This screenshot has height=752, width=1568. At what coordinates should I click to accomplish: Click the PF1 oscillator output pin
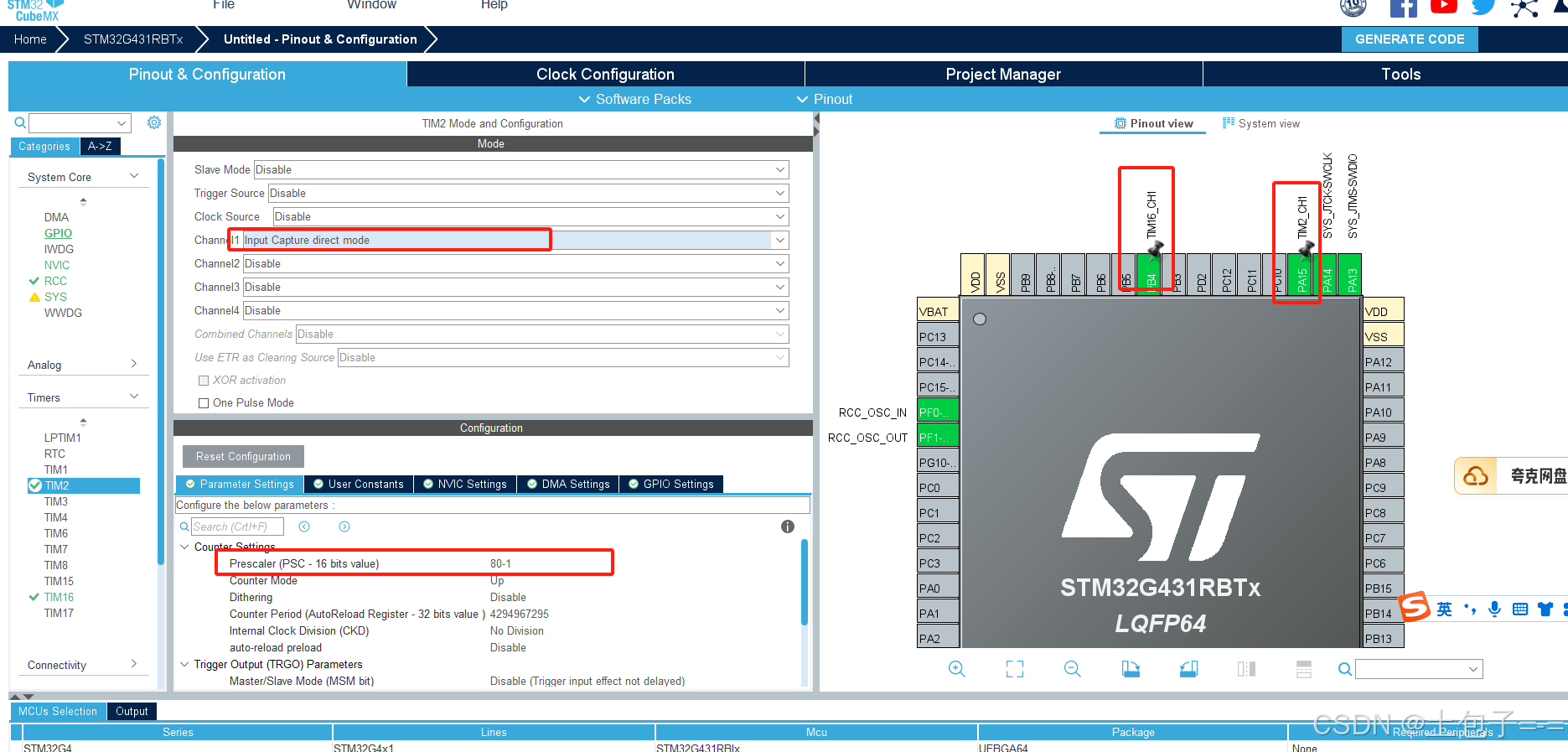click(x=938, y=437)
